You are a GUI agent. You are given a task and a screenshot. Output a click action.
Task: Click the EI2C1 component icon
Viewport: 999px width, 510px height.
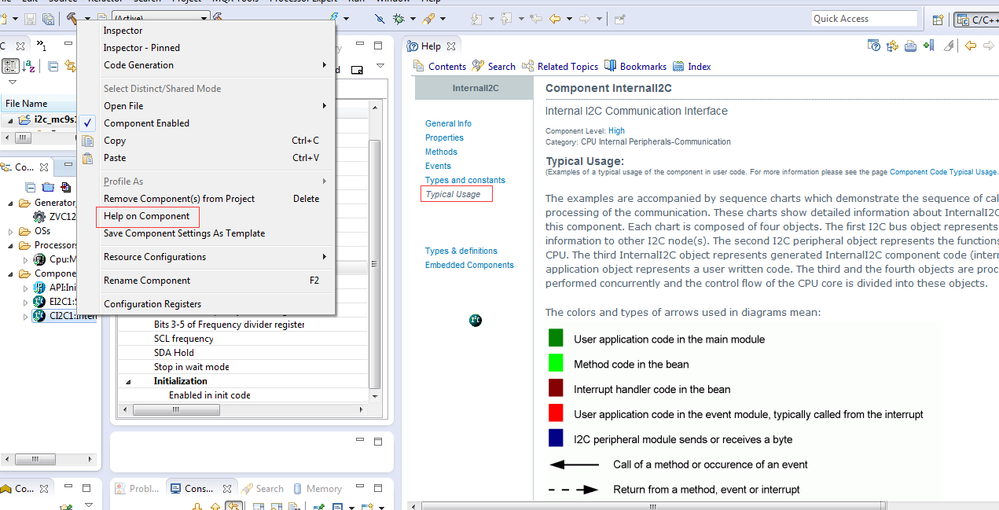pyautogui.click(x=38, y=302)
